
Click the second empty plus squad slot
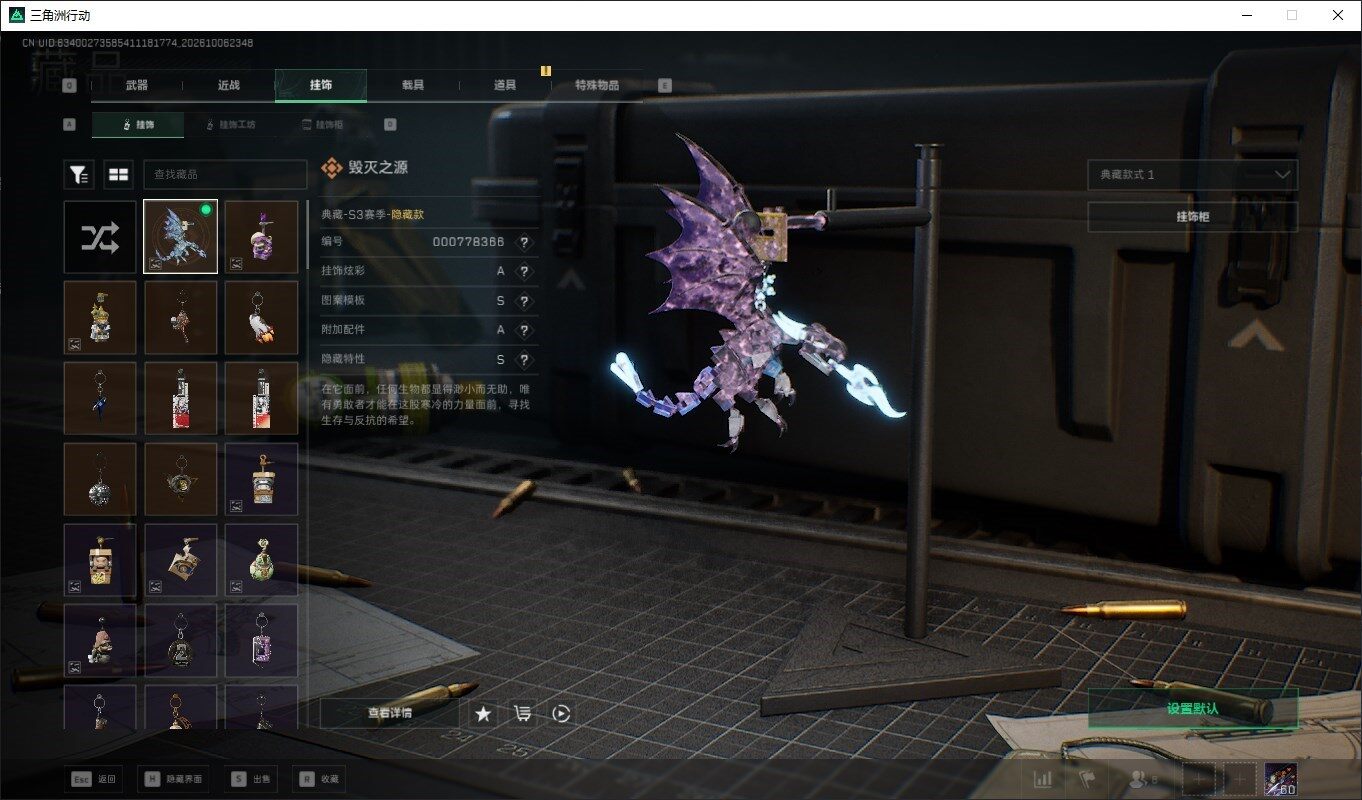pos(1240,779)
